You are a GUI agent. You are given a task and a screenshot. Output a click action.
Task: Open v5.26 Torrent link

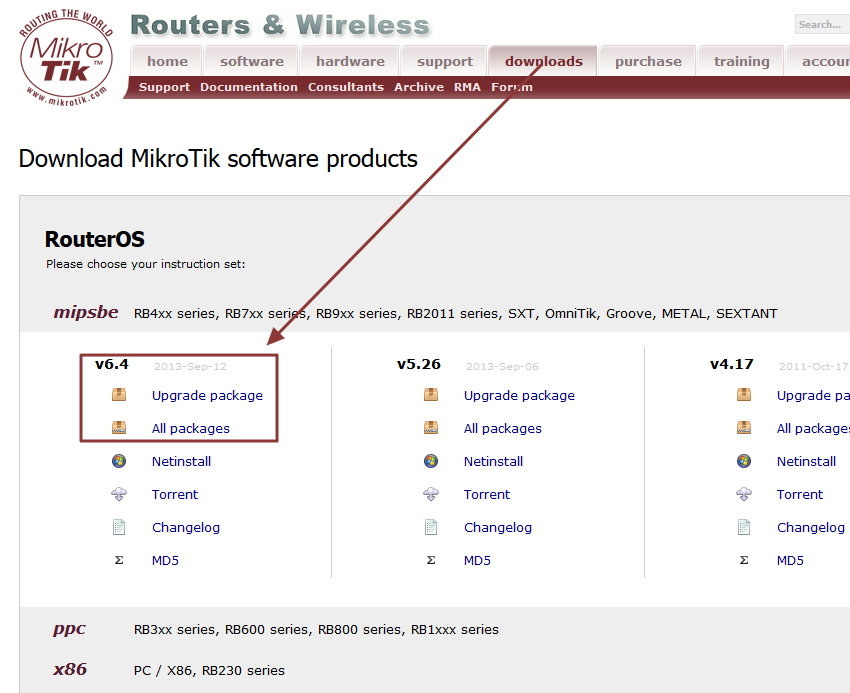click(487, 495)
